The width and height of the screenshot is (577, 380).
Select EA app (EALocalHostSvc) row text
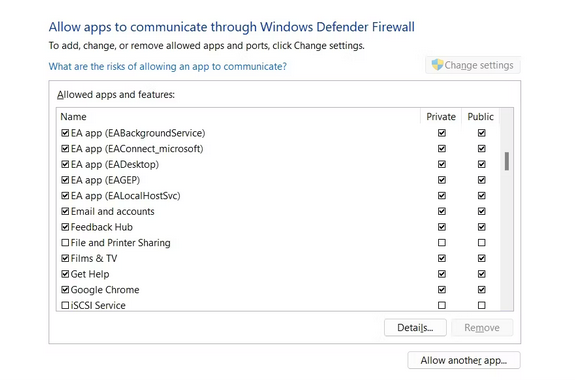125,195
